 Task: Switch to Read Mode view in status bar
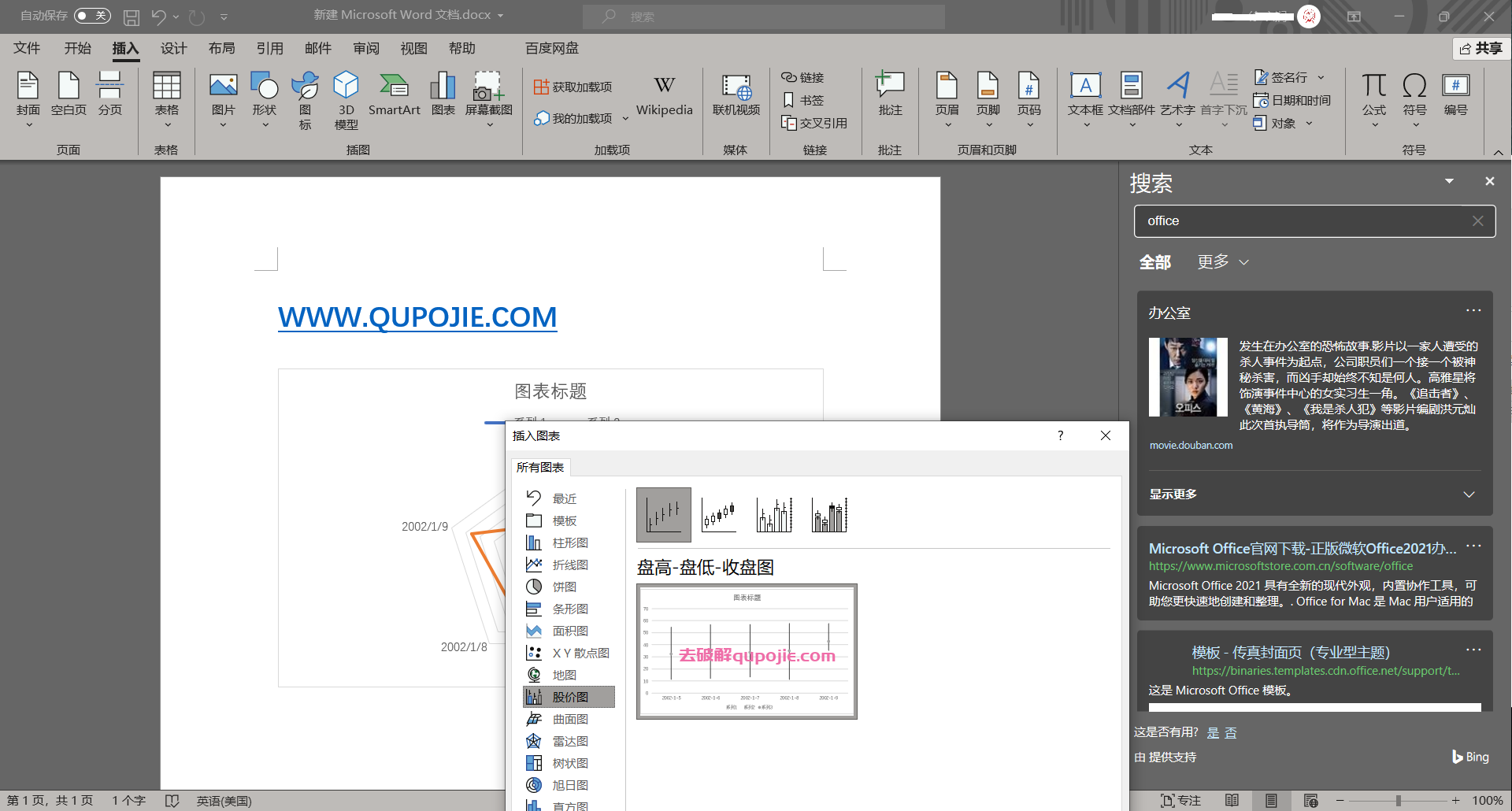1232,801
